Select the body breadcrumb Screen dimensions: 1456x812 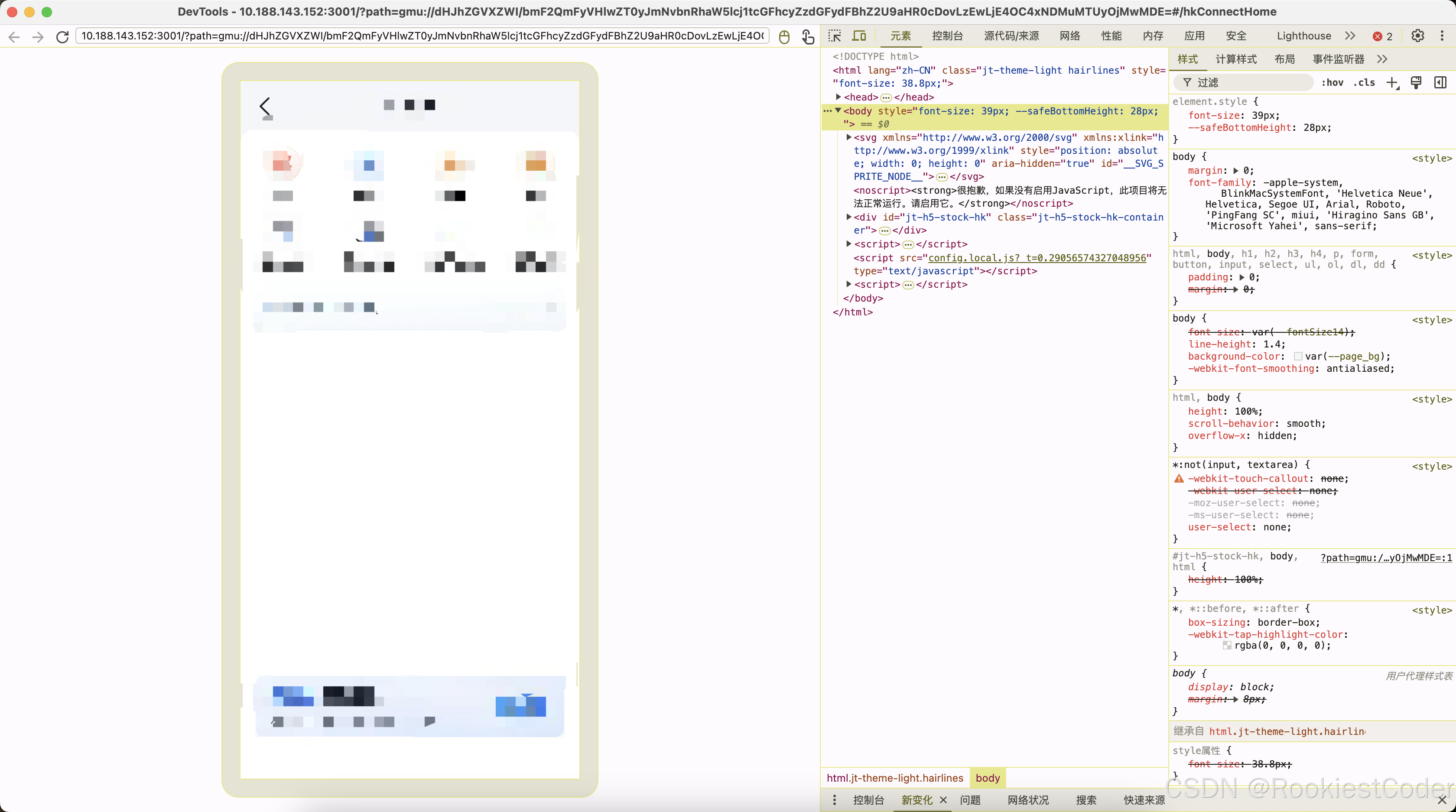coord(988,778)
